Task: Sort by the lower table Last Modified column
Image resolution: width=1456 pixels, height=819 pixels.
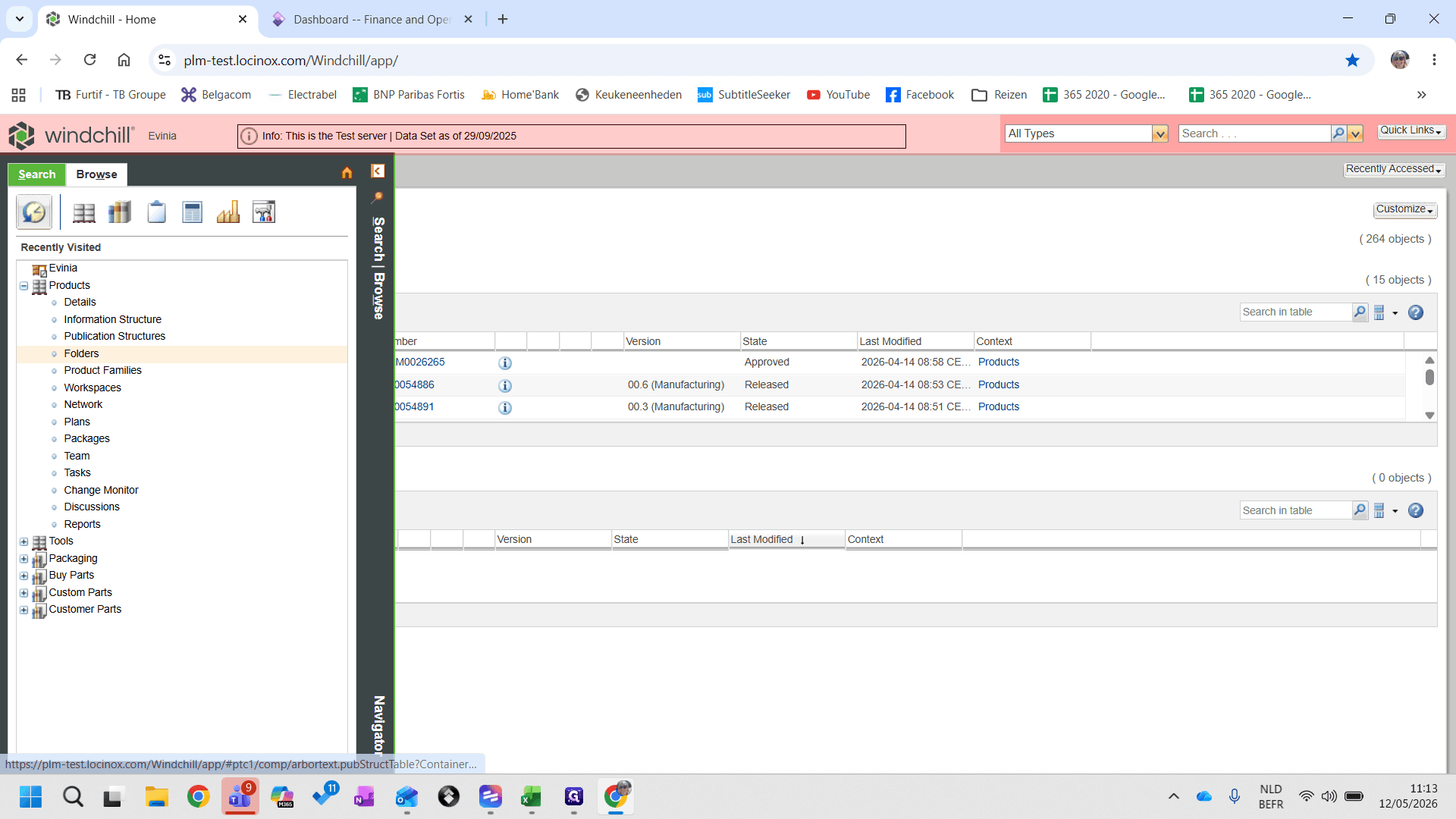Action: tap(786, 539)
